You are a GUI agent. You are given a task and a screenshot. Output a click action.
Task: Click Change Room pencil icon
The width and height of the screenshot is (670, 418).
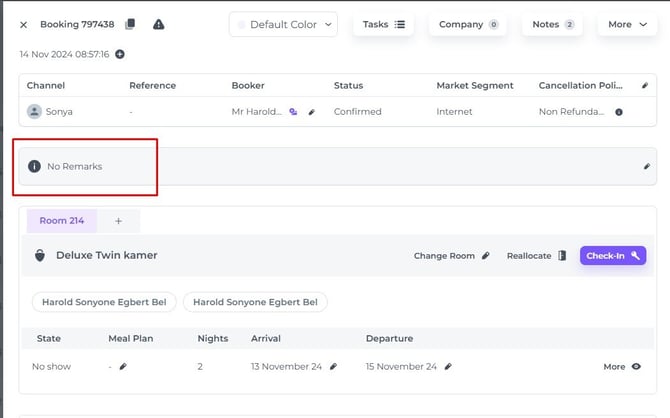click(x=486, y=256)
